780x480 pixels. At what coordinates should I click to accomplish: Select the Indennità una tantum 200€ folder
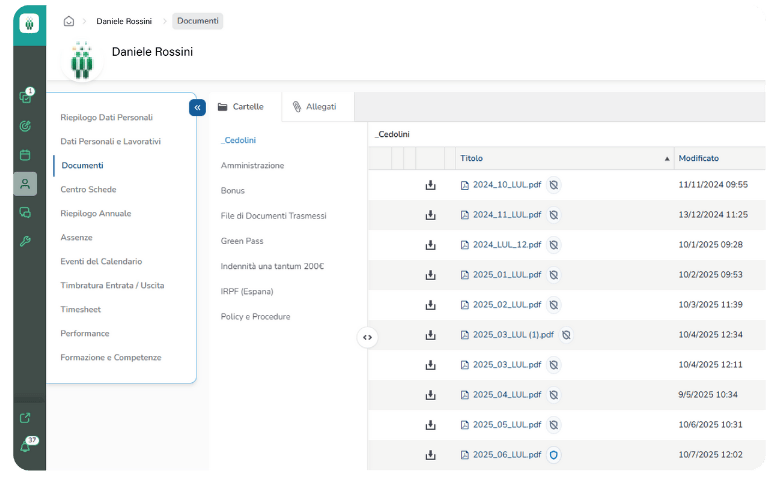point(272,266)
